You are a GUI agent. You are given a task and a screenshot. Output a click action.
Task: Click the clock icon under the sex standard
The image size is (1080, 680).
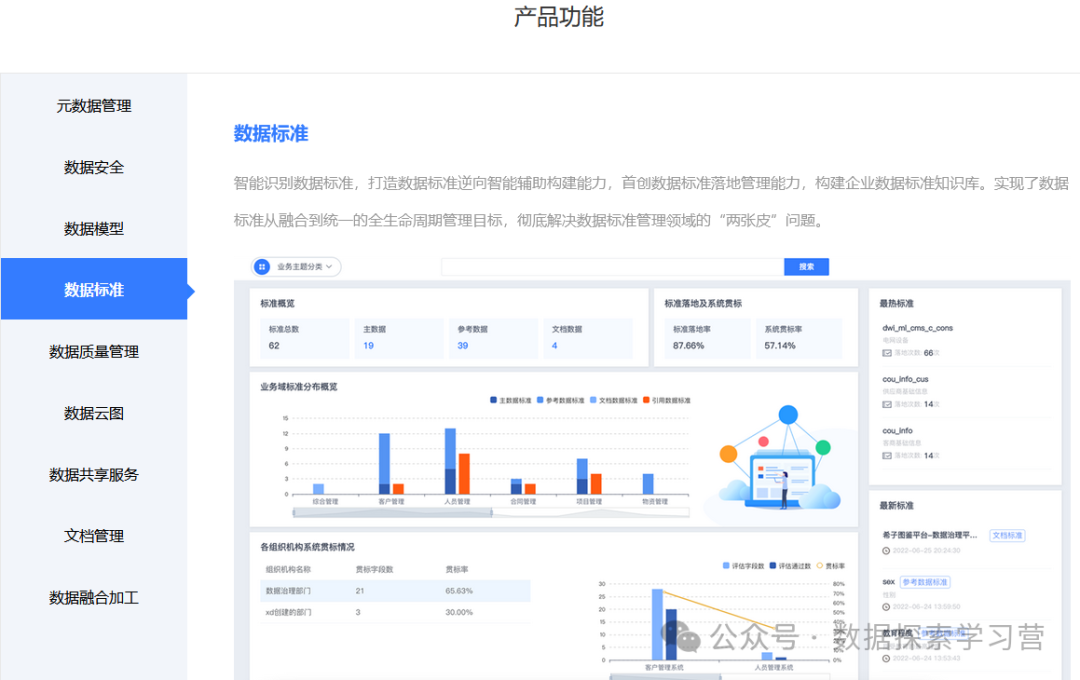[x=886, y=606]
